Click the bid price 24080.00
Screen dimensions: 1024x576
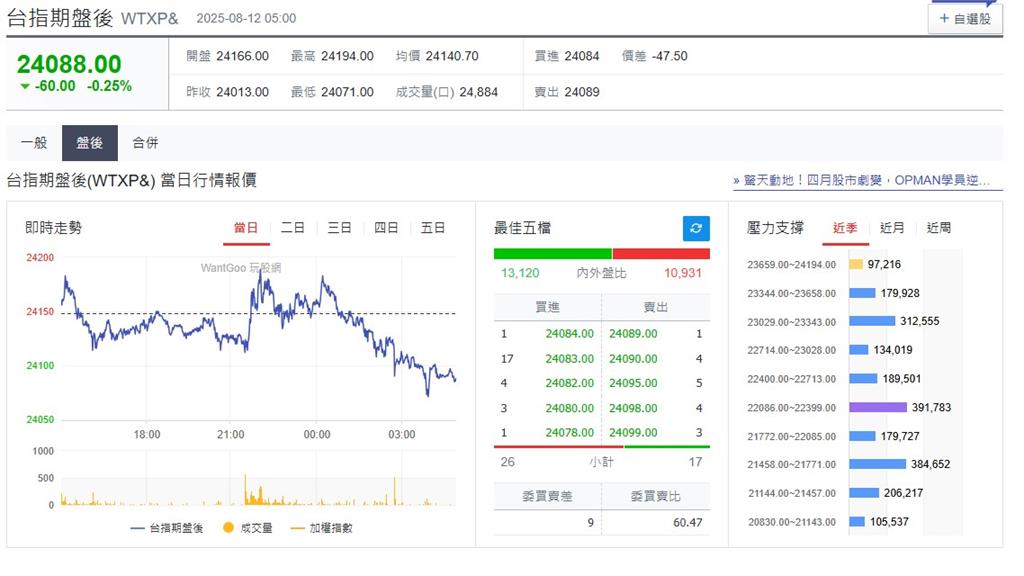click(569, 408)
